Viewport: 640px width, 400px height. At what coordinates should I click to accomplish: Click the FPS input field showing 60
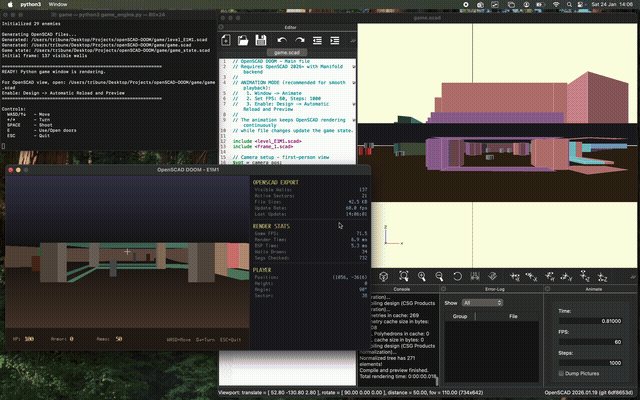coord(591,342)
